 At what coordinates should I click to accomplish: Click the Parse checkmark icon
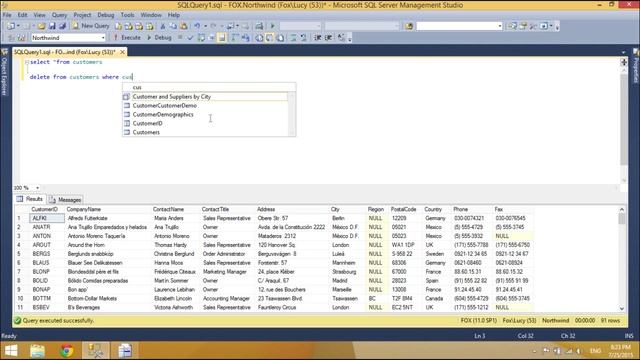point(190,38)
